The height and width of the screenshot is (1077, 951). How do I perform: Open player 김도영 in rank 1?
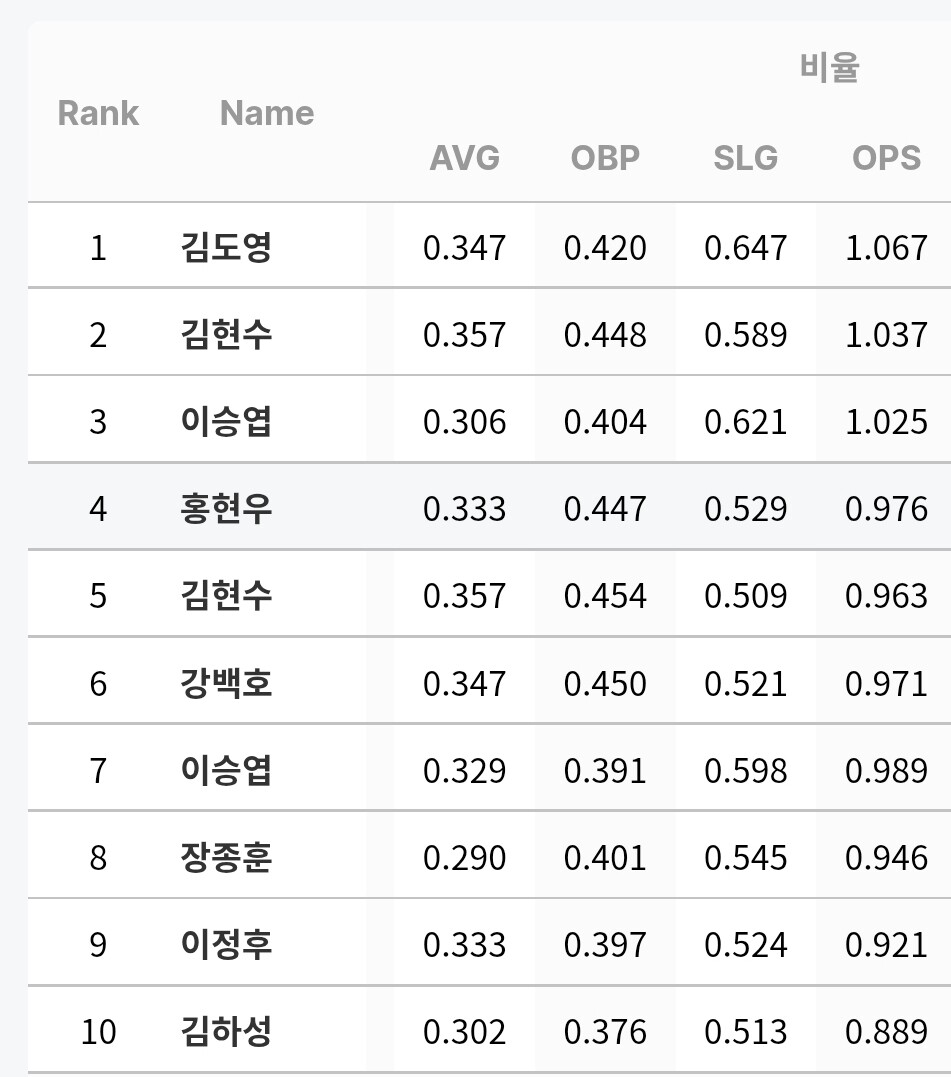click(226, 247)
